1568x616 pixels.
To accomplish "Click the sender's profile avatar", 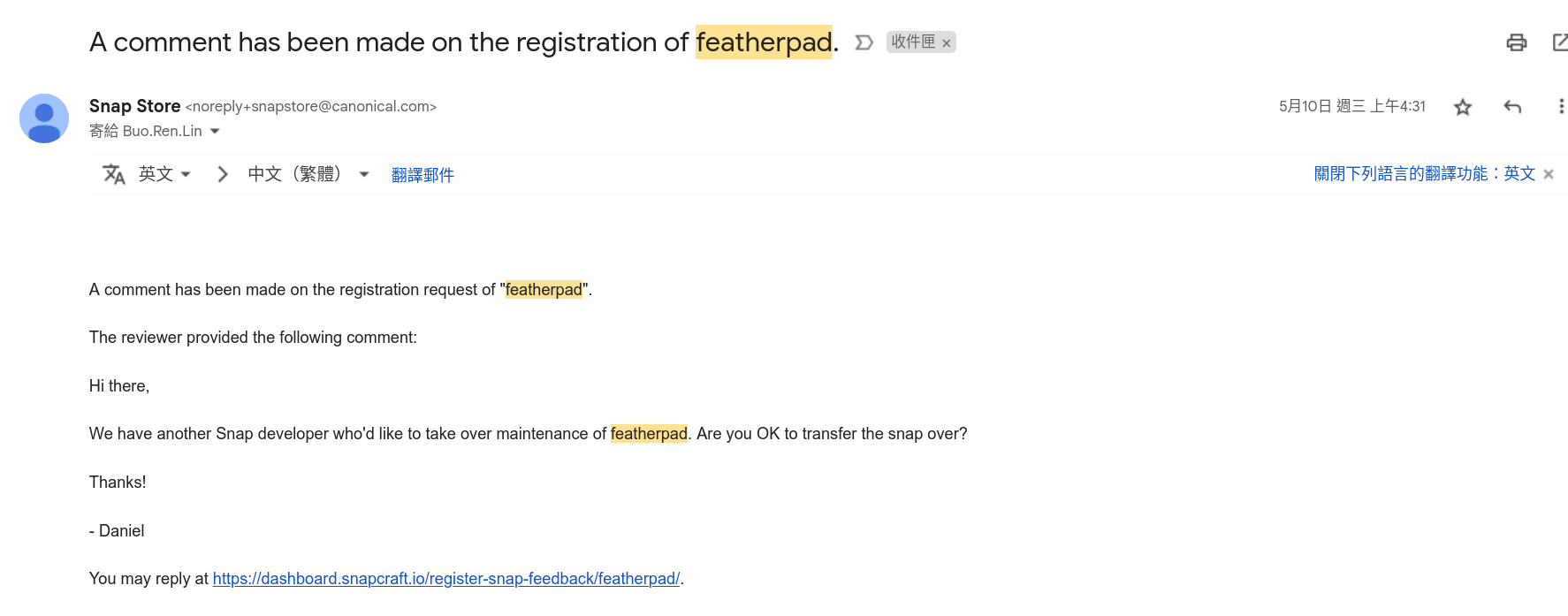I will point(44,118).
